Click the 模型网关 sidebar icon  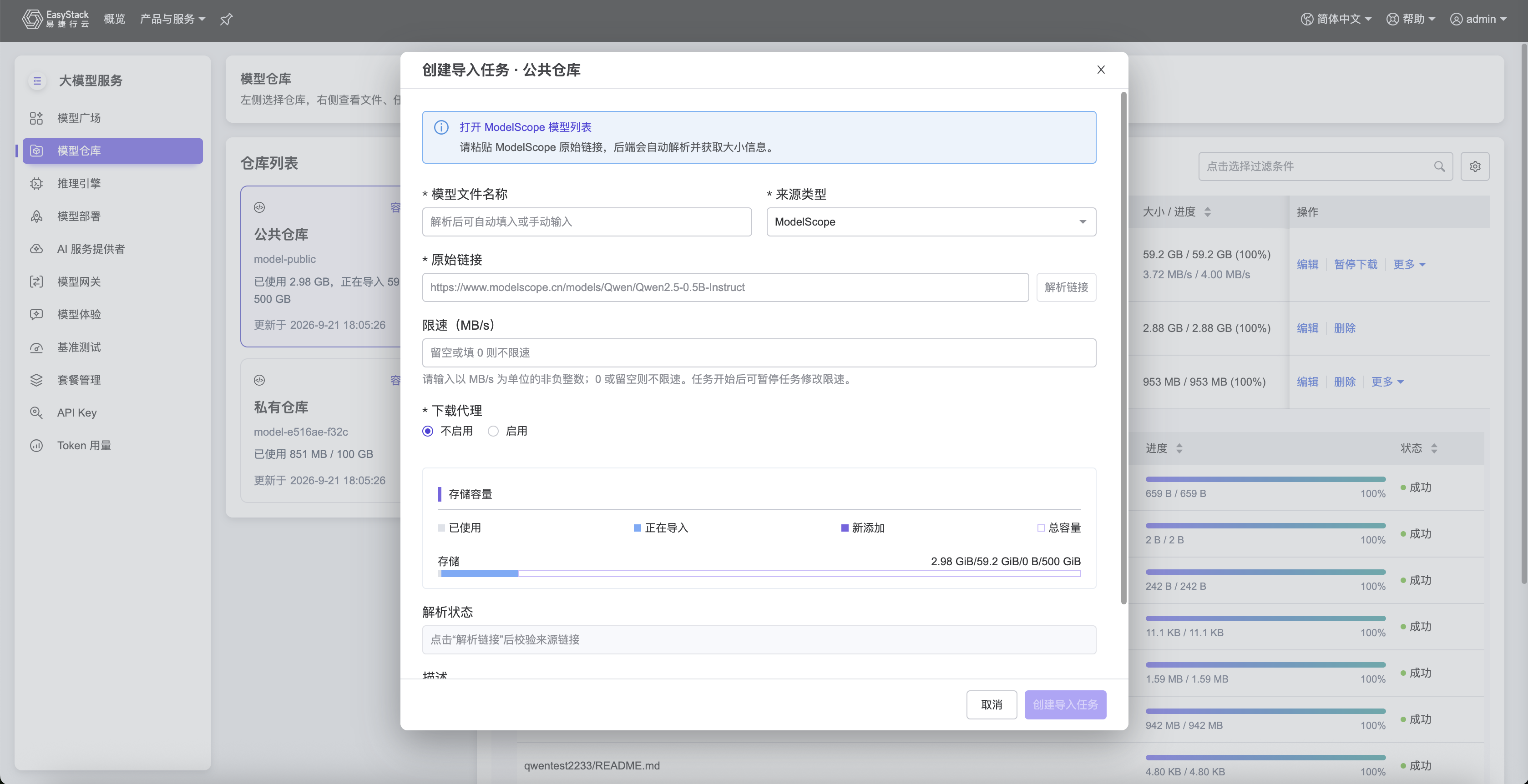point(37,281)
